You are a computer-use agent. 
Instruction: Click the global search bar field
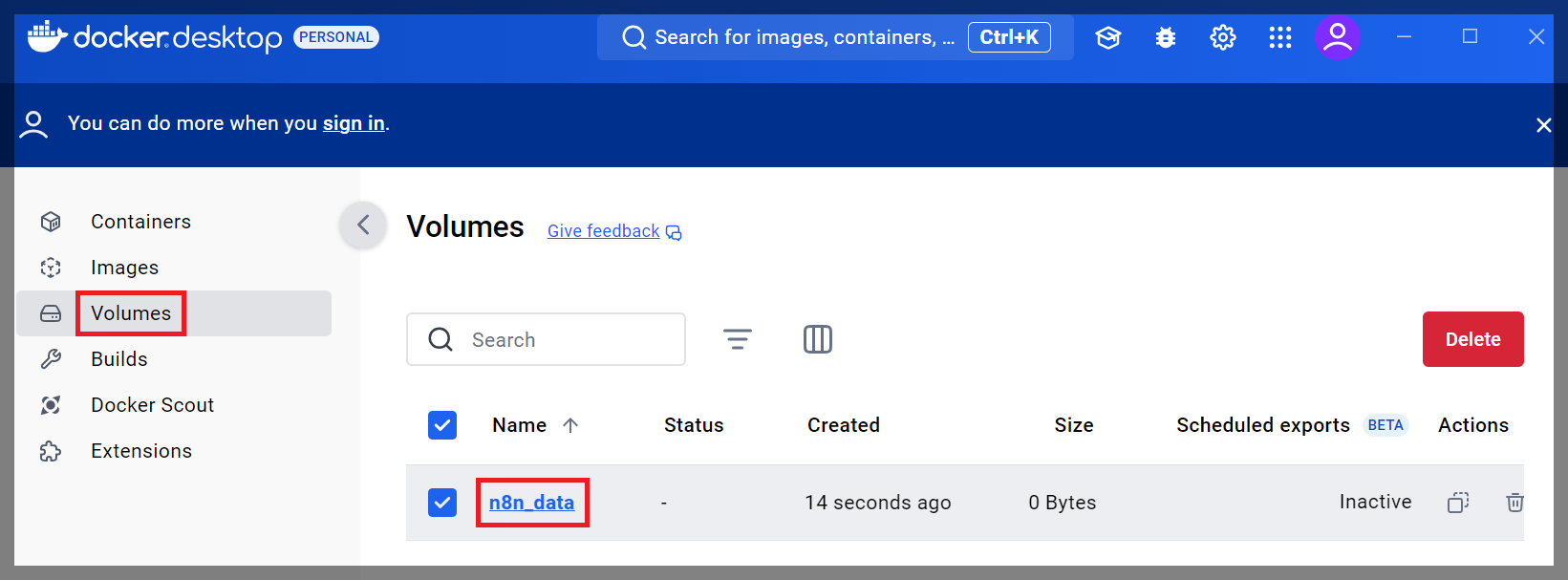pyautogui.click(x=835, y=37)
